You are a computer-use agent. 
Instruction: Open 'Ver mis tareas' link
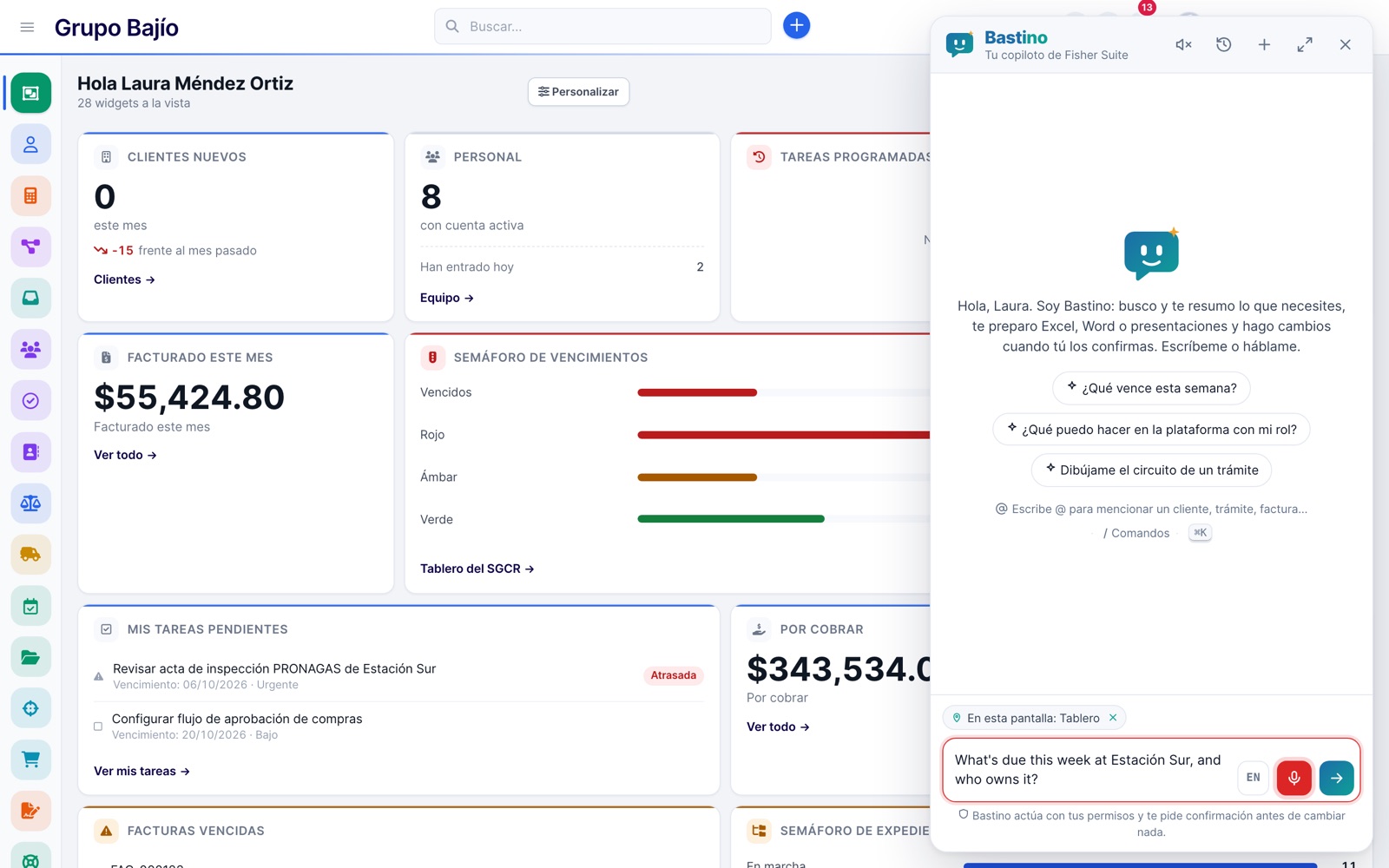pos(142,771)
